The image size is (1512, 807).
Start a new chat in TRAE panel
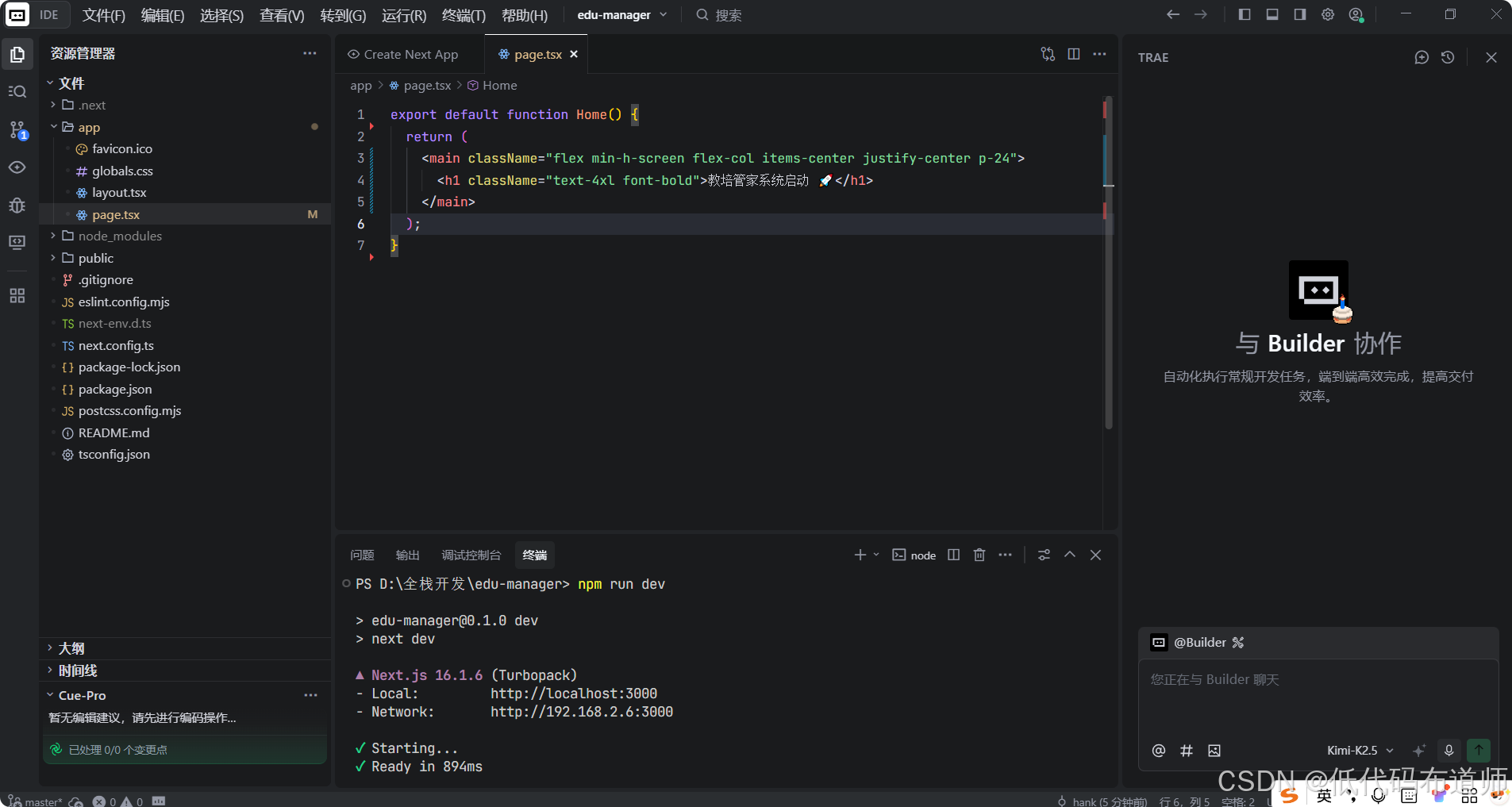[x=1422, y=57]
